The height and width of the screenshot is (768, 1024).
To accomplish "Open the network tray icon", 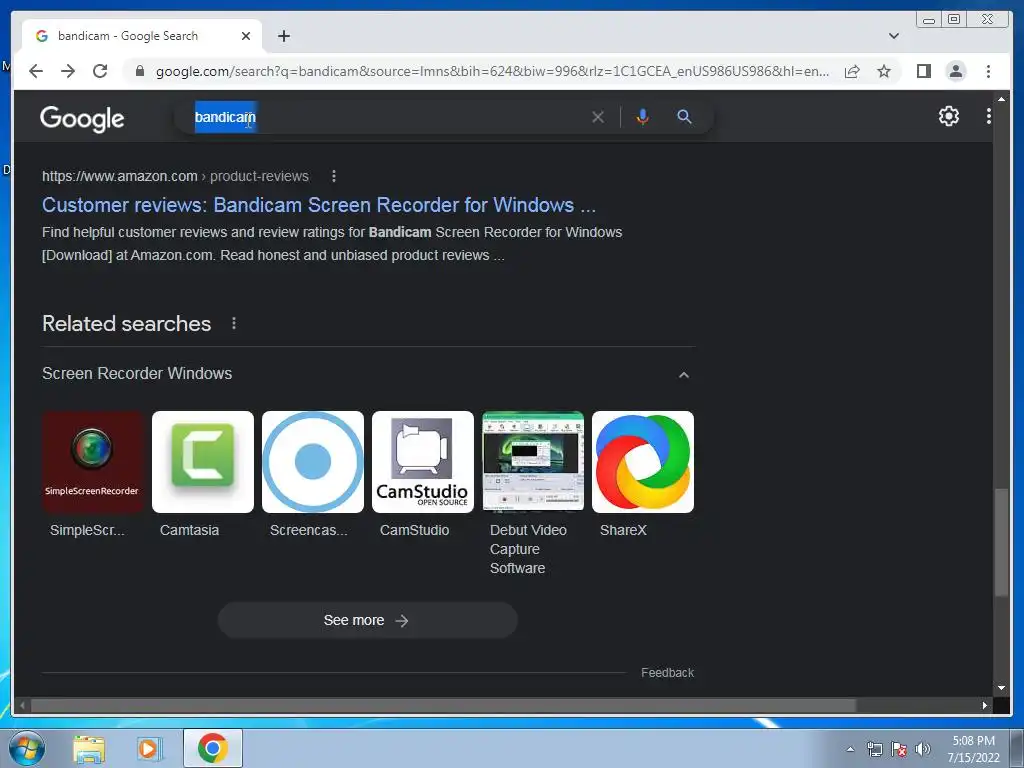I will (x=874, y=749).
